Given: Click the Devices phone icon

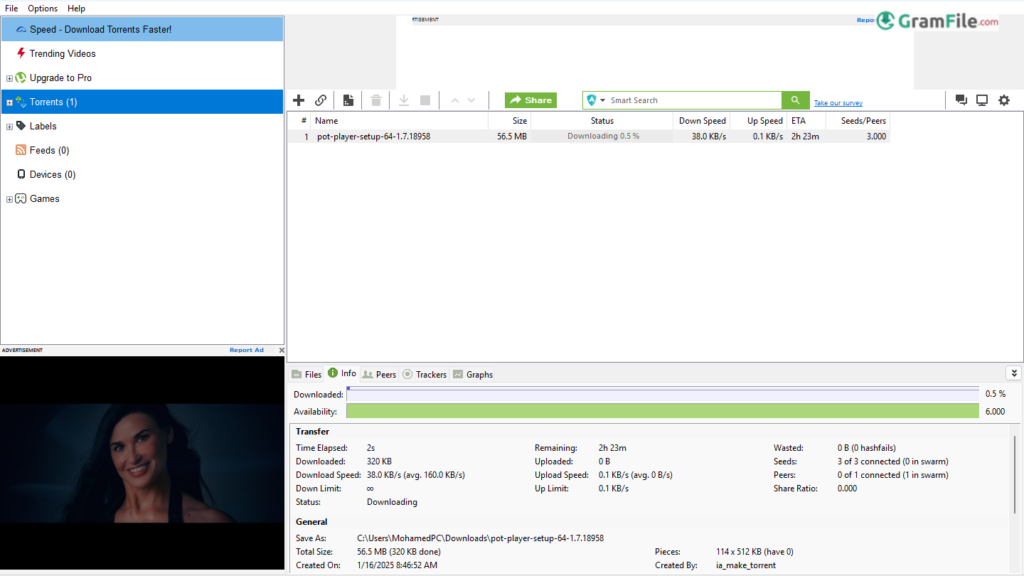Looking at the screenshot, I should click(x=21, y=174).
